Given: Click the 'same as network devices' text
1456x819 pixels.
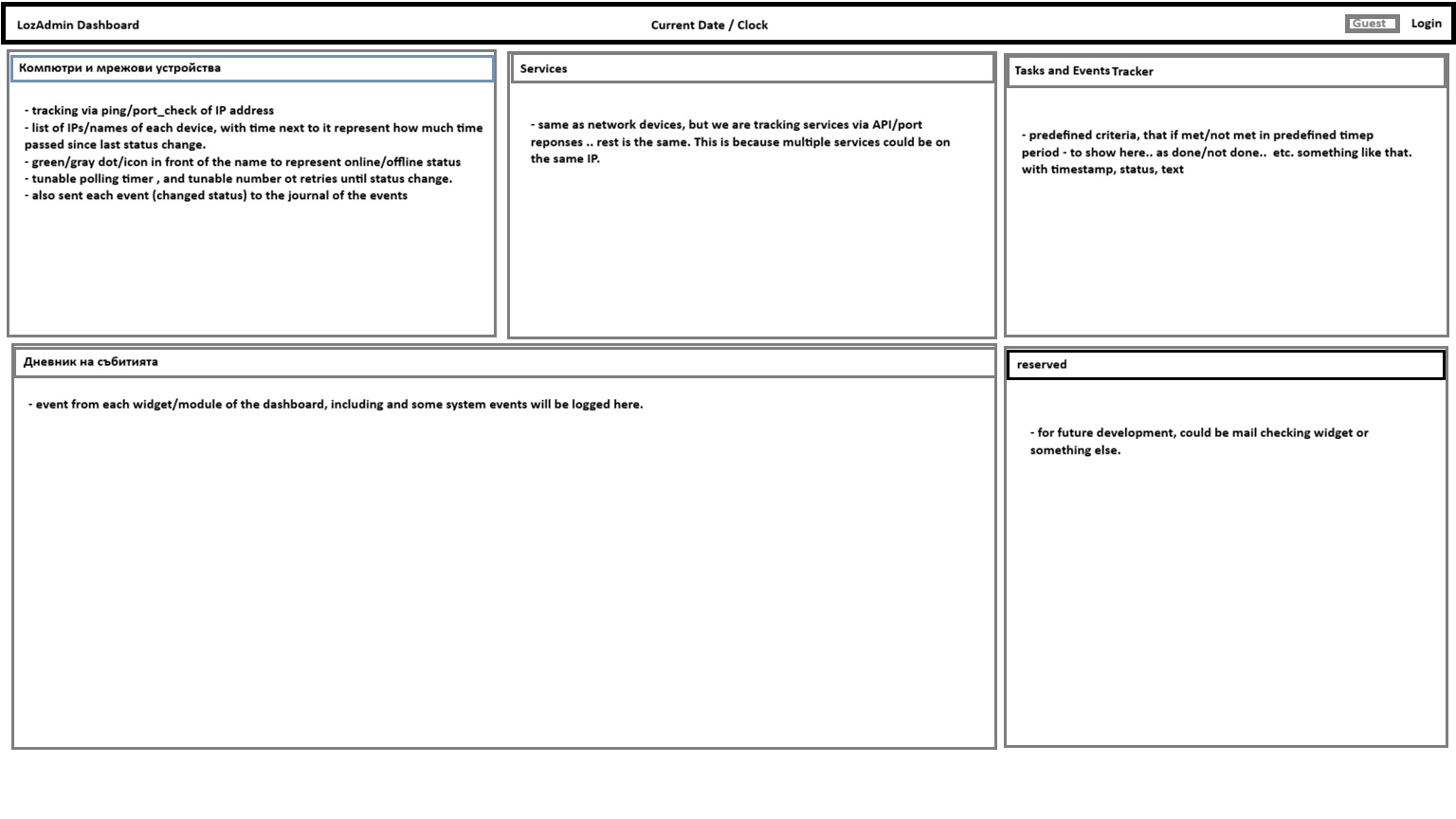Looking at the screenshot, I should 740,141.
